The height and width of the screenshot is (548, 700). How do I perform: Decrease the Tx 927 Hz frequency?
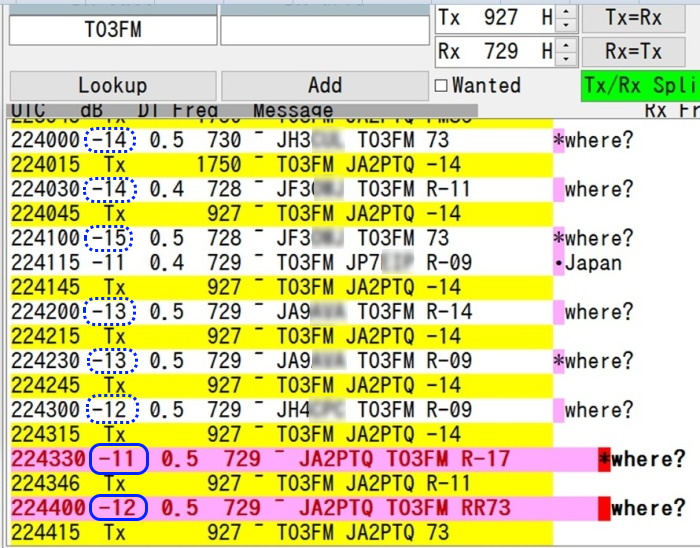(566, 25)
